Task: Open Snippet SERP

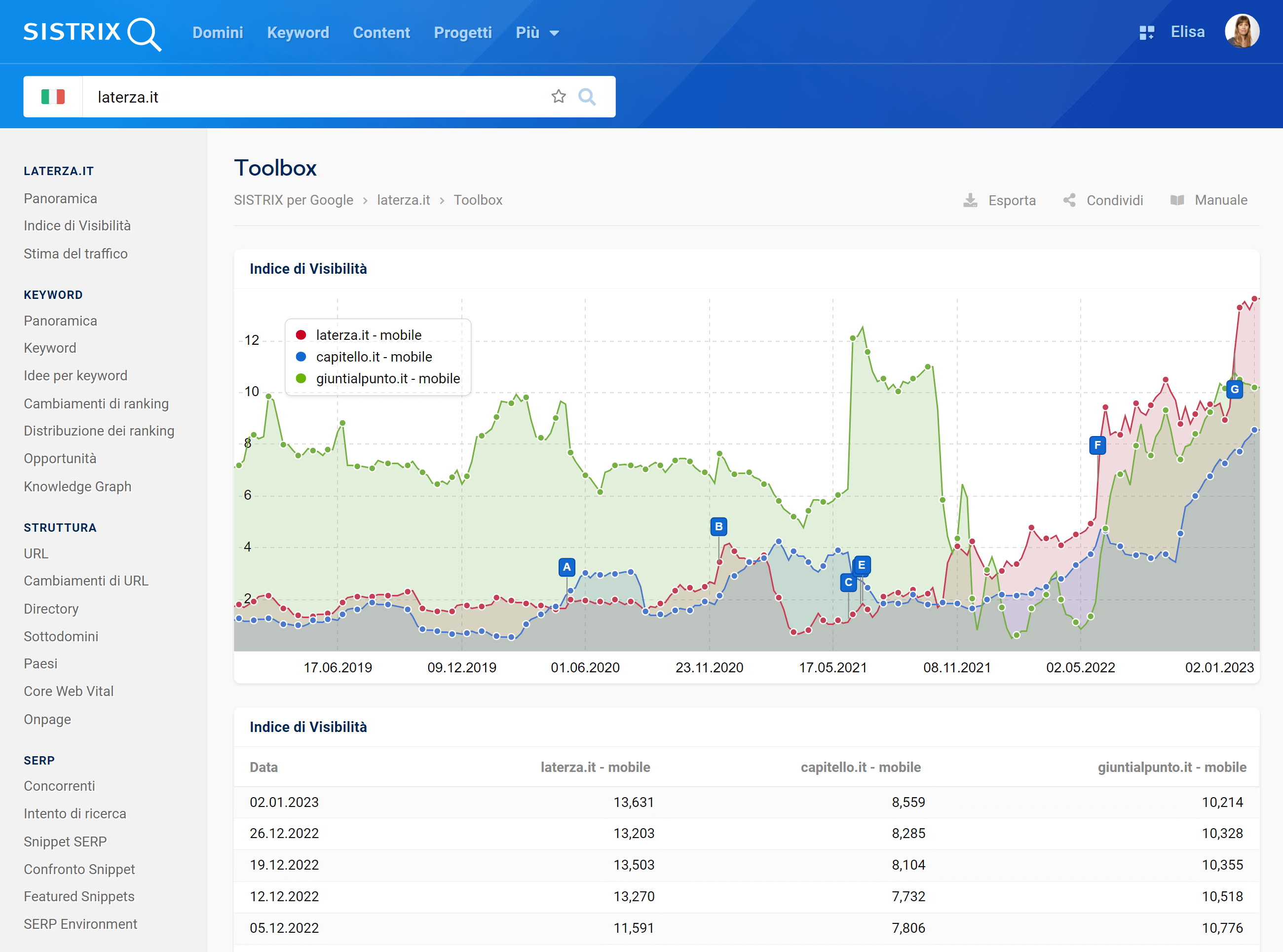Action: [x=65, y=842]
